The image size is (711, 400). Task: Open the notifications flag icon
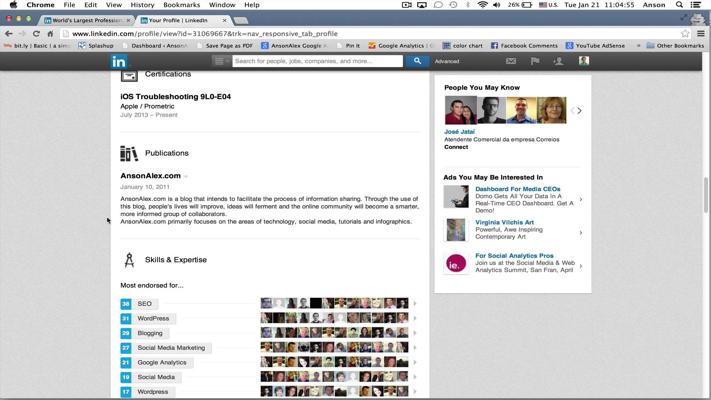tap(535, 61)
